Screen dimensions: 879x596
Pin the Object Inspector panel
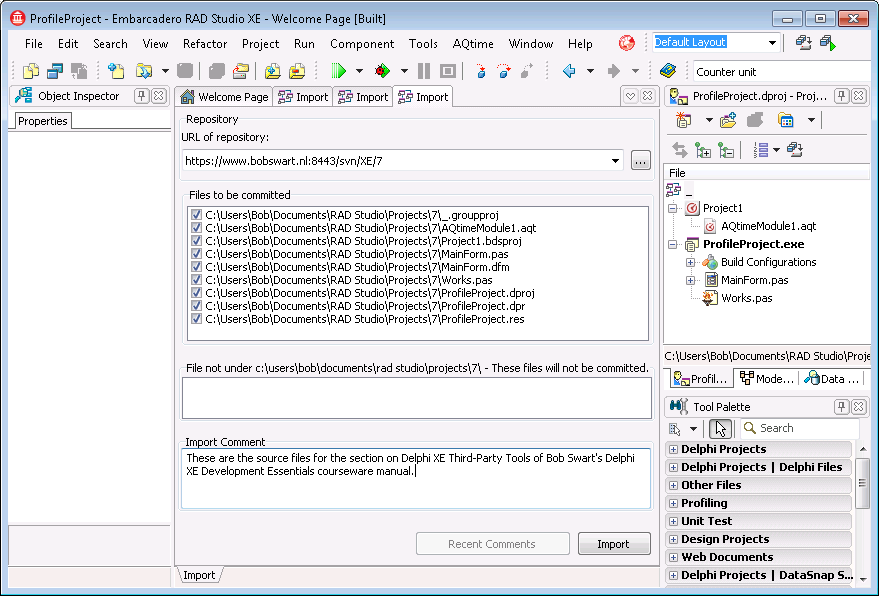[141, 96]
